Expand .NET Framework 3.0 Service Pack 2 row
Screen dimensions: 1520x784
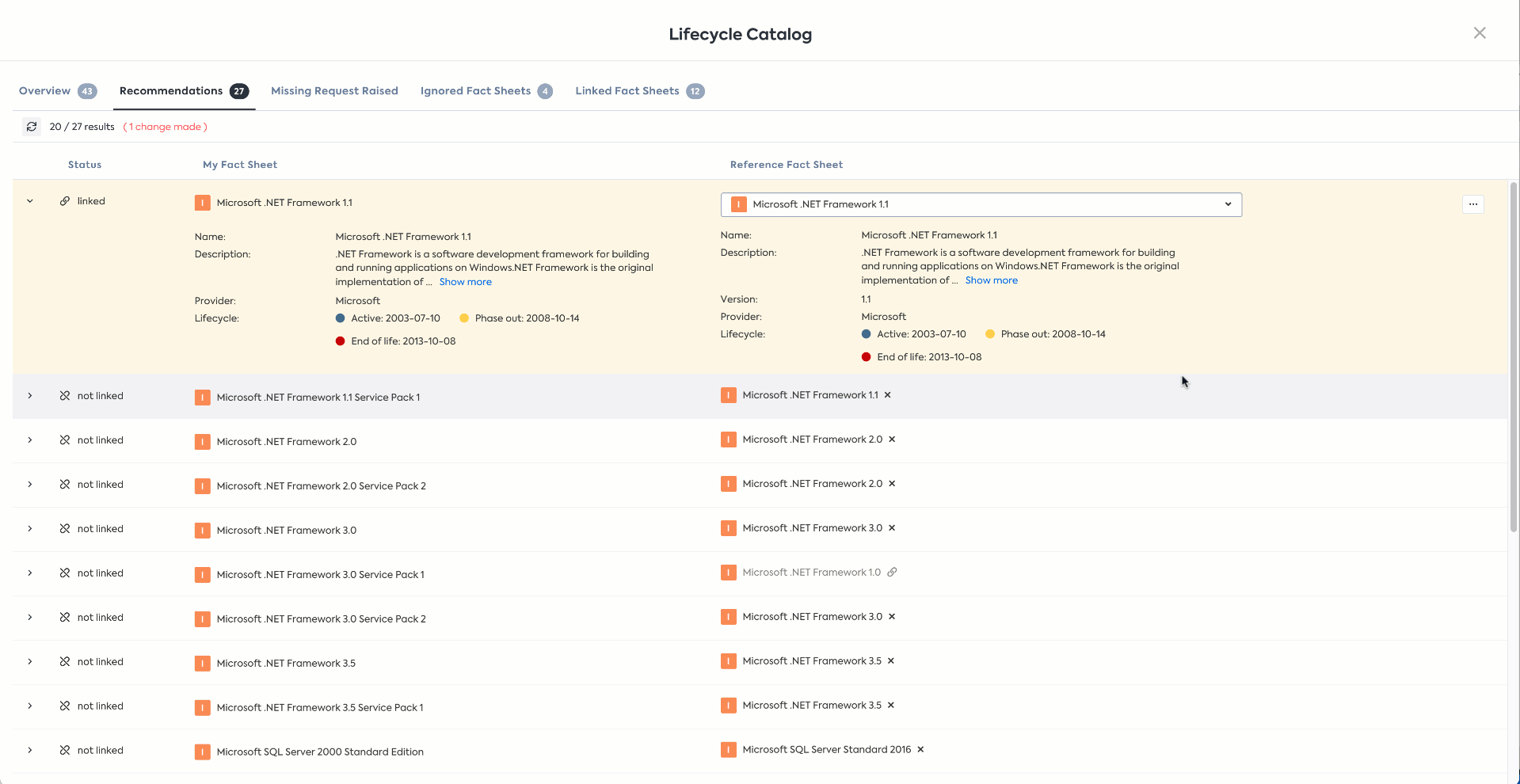[30, 618]
